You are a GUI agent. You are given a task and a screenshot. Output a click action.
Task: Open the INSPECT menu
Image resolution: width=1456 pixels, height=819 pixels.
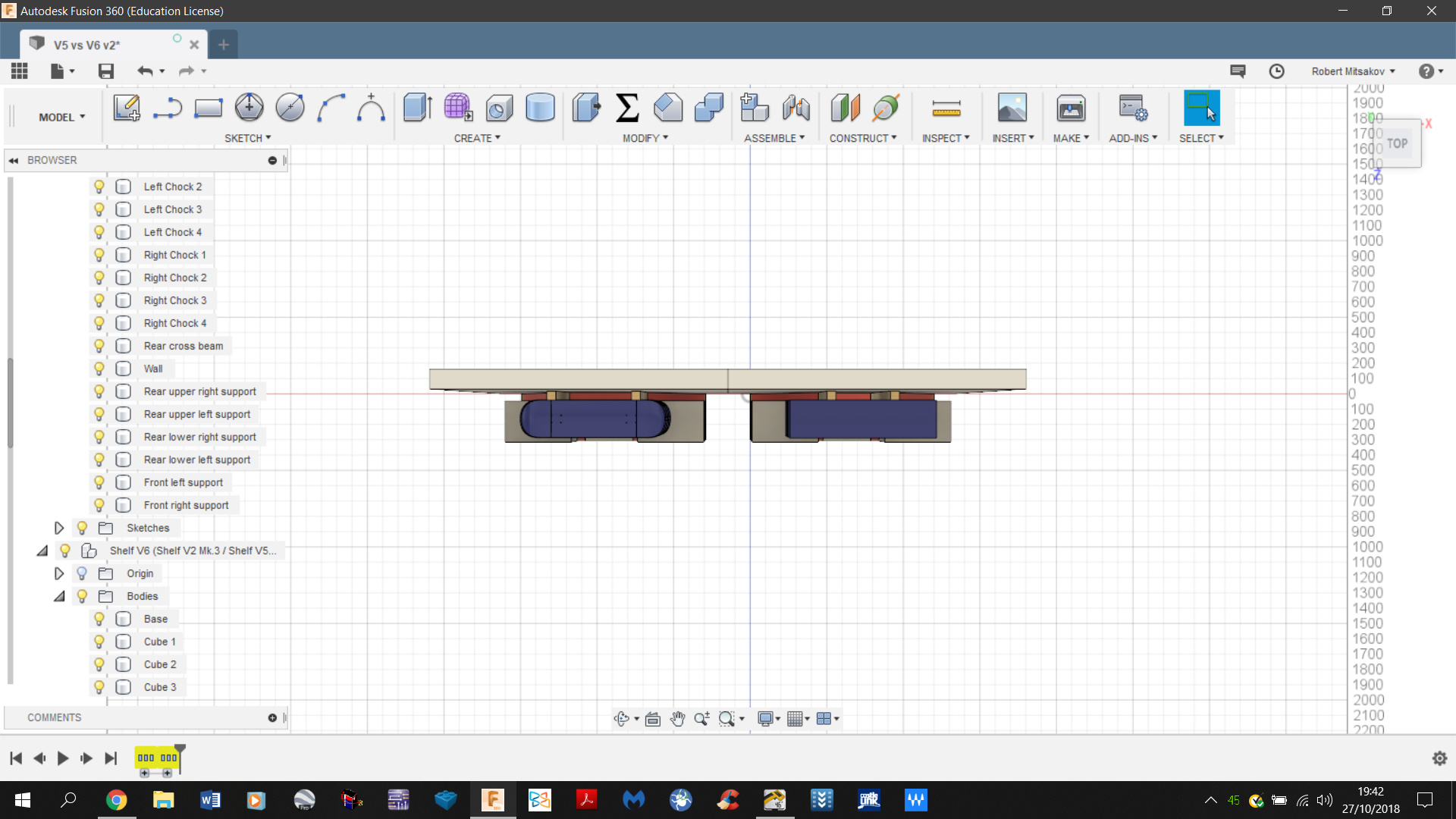point(946,138)
